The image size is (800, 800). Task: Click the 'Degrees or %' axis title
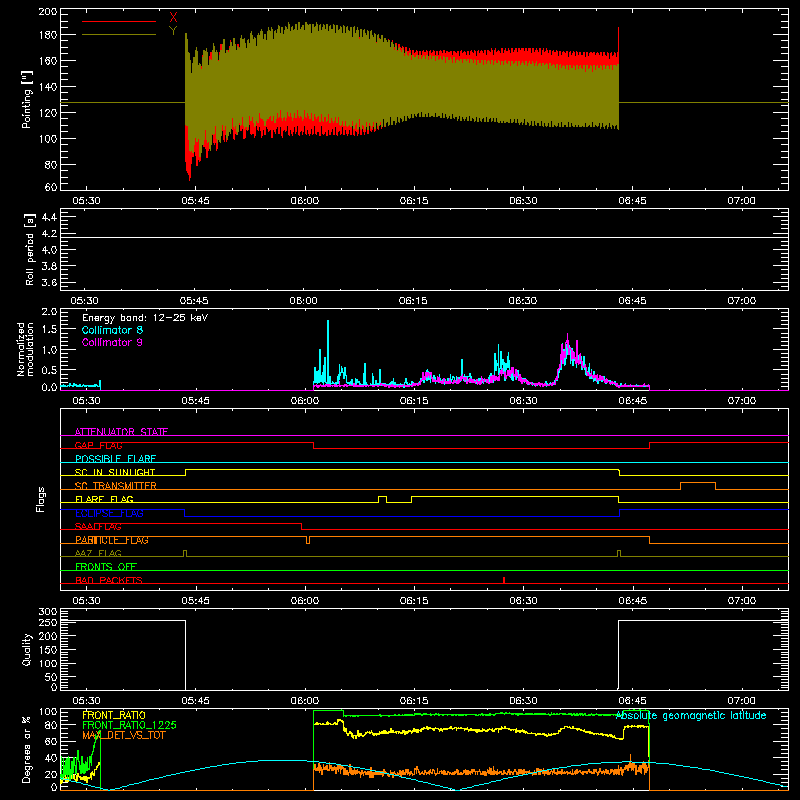[27, 749]
